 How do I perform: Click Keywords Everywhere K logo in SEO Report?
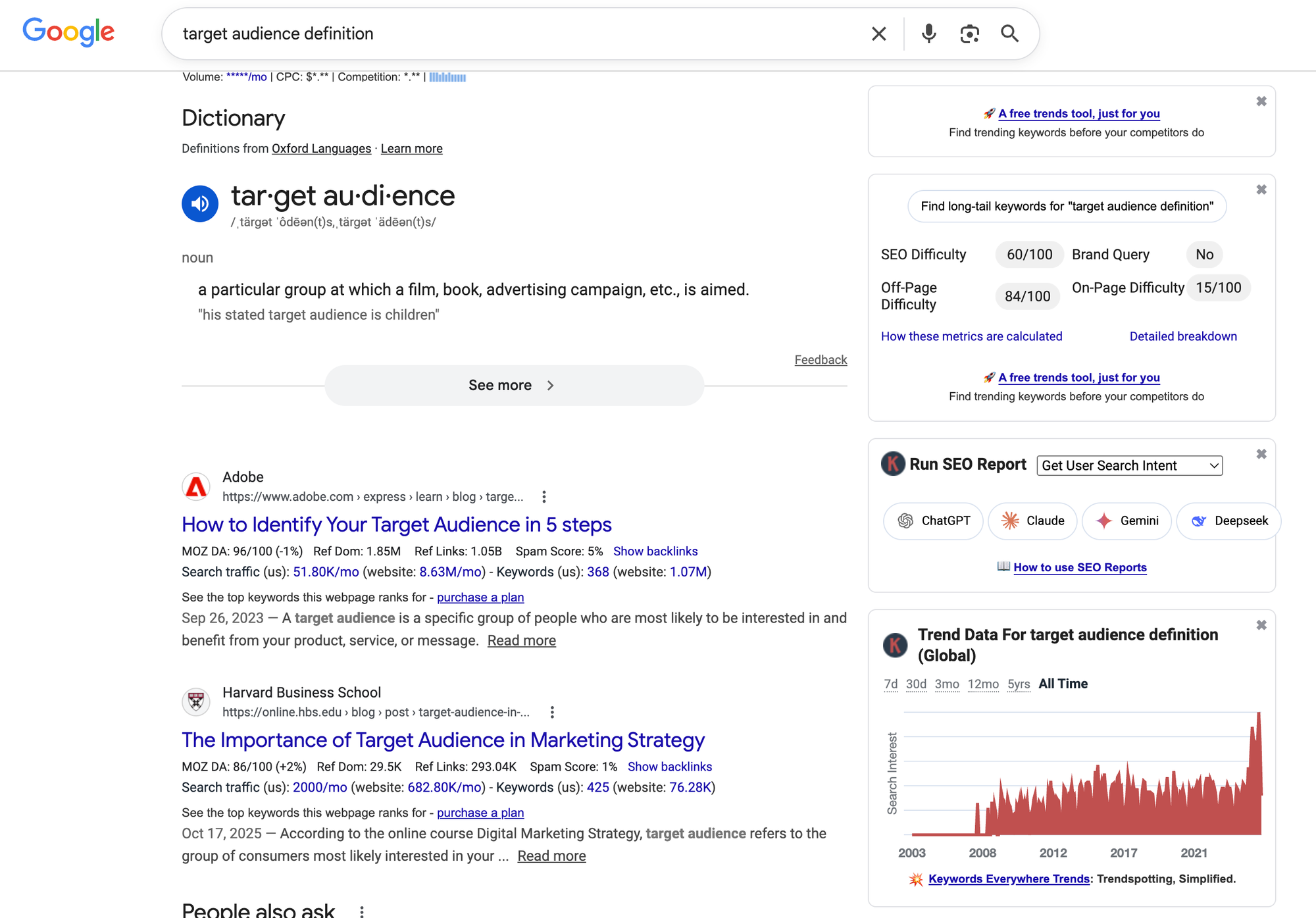tap(893, 464)
